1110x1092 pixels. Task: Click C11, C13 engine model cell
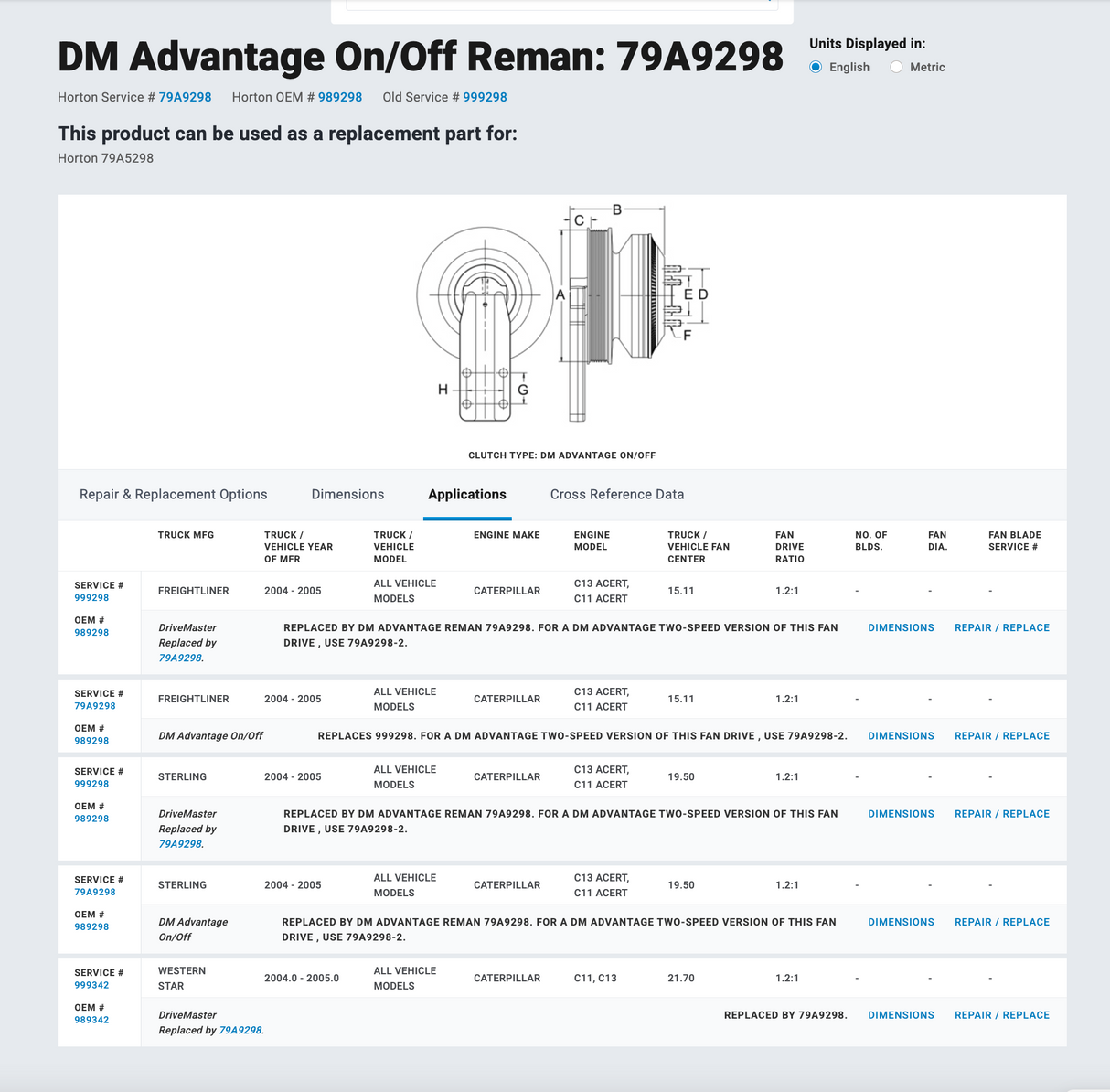[595, 978]
